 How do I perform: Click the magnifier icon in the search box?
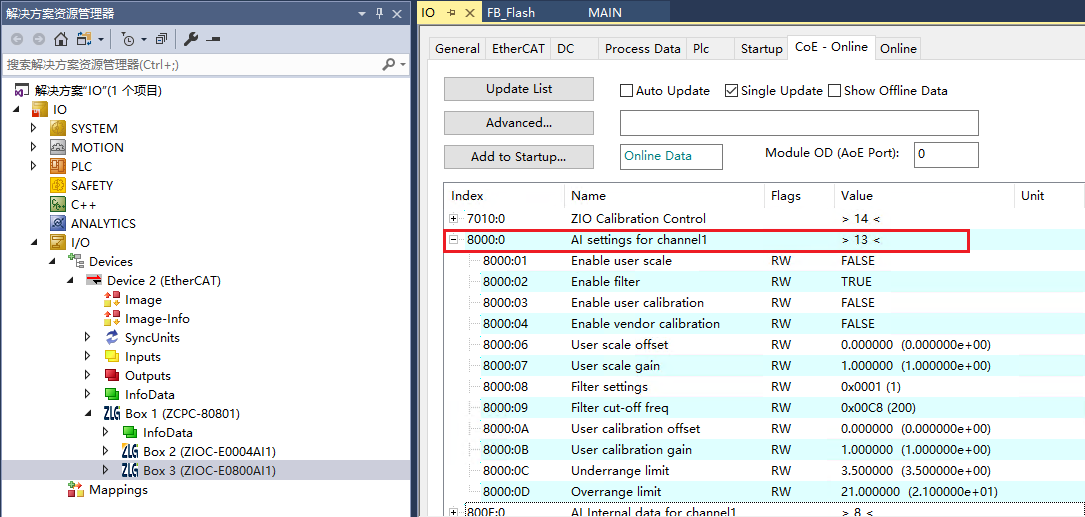tap(389, 64)
